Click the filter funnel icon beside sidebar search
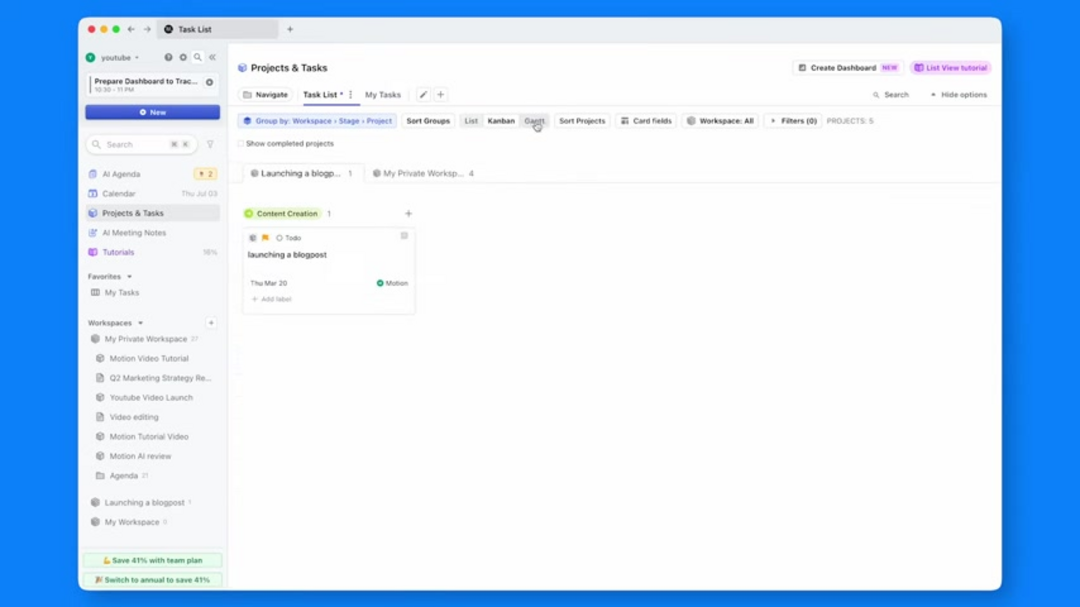The image size is (1080, 607). tap(208, 144)
